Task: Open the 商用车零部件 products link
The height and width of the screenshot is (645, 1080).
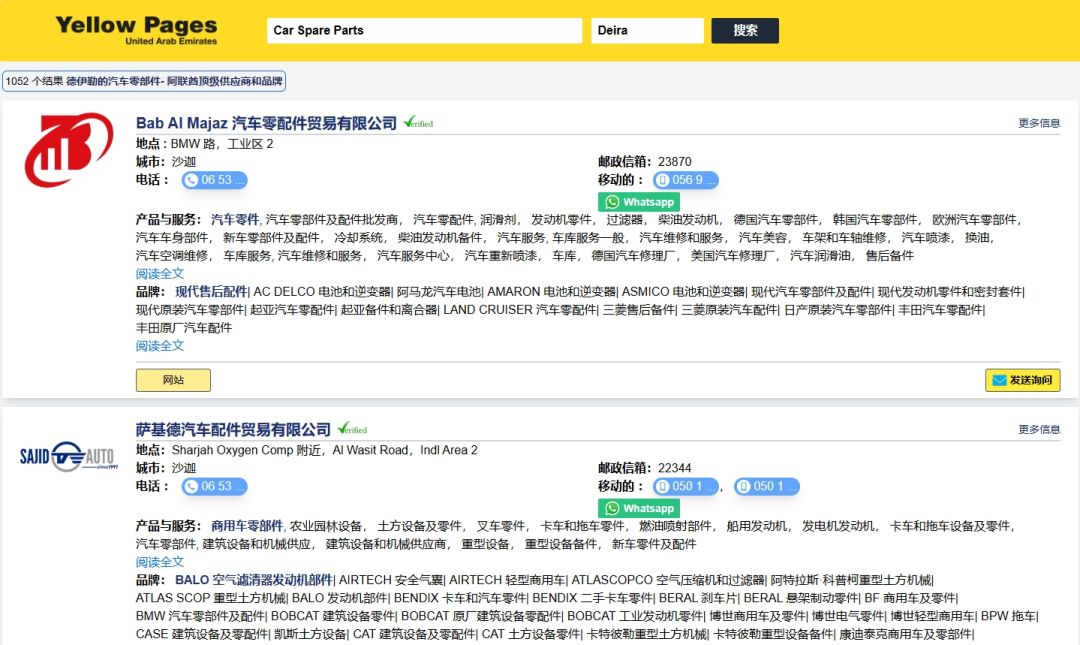Action: click(x=247, y=526)
